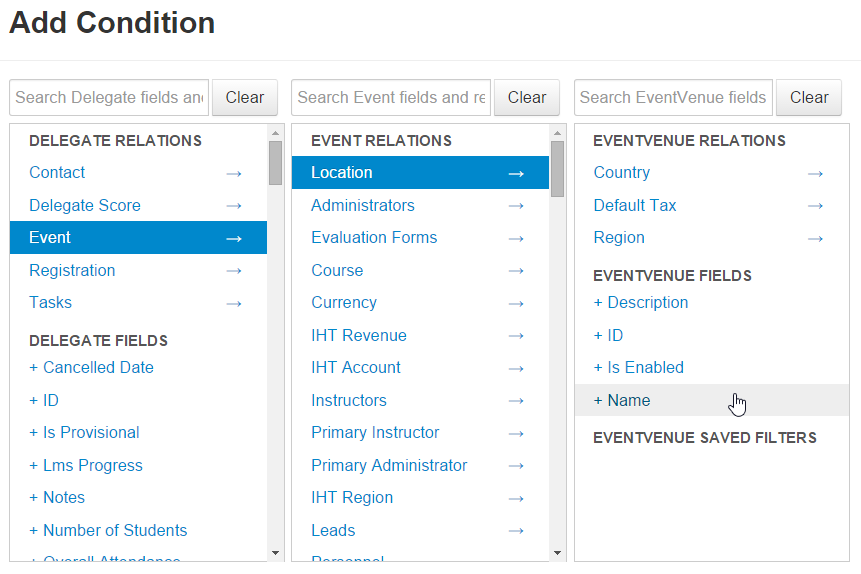The height and width of the screenshot is (574, 861).
Task: Click the Delegate list scroll-down arrow
Action: pos(276,553)
